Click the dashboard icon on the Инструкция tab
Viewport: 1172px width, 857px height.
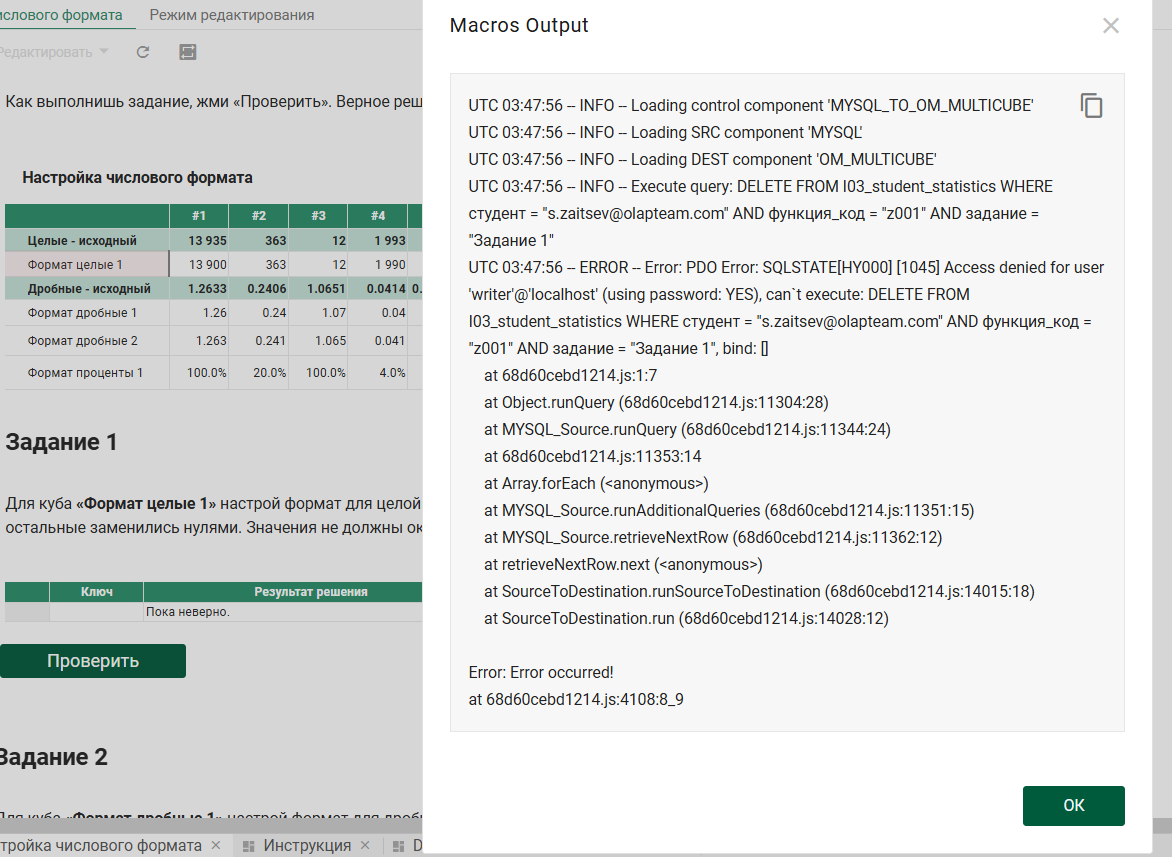(249, 846)
